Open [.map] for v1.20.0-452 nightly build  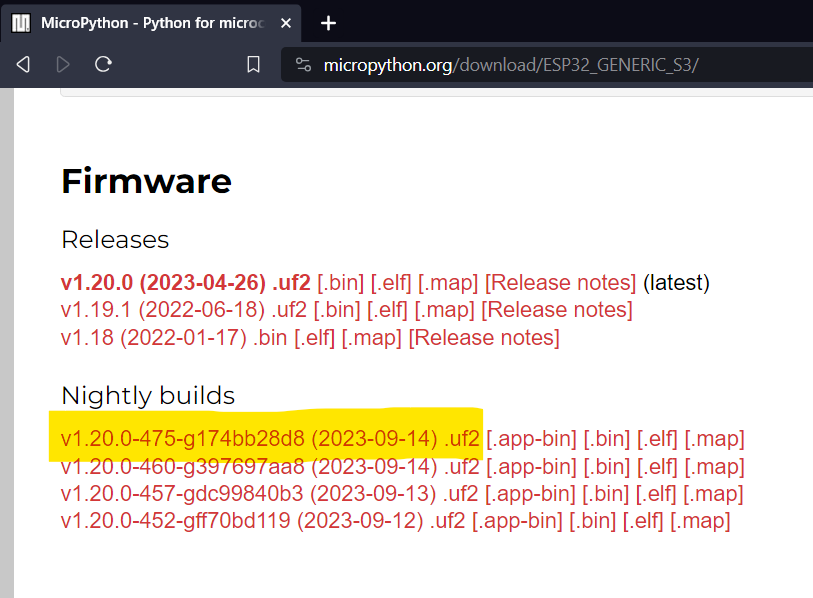700,521
